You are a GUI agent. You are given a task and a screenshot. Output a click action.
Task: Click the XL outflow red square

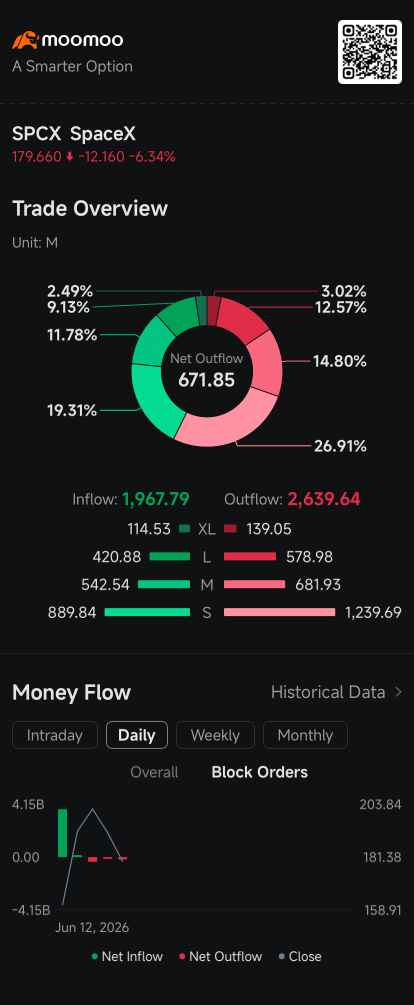230,529
